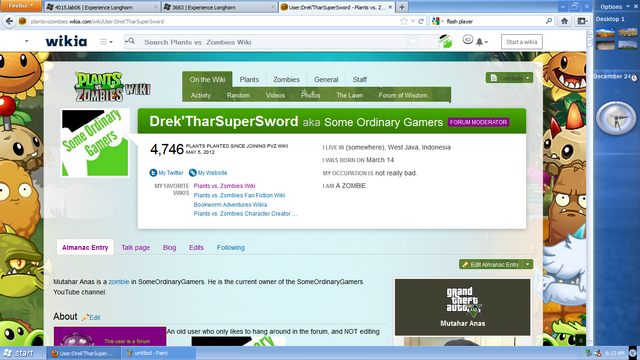This screenshot has width=640, height=360.
Task: Open the user avatar in the wikia header
Action: [445, 41]
